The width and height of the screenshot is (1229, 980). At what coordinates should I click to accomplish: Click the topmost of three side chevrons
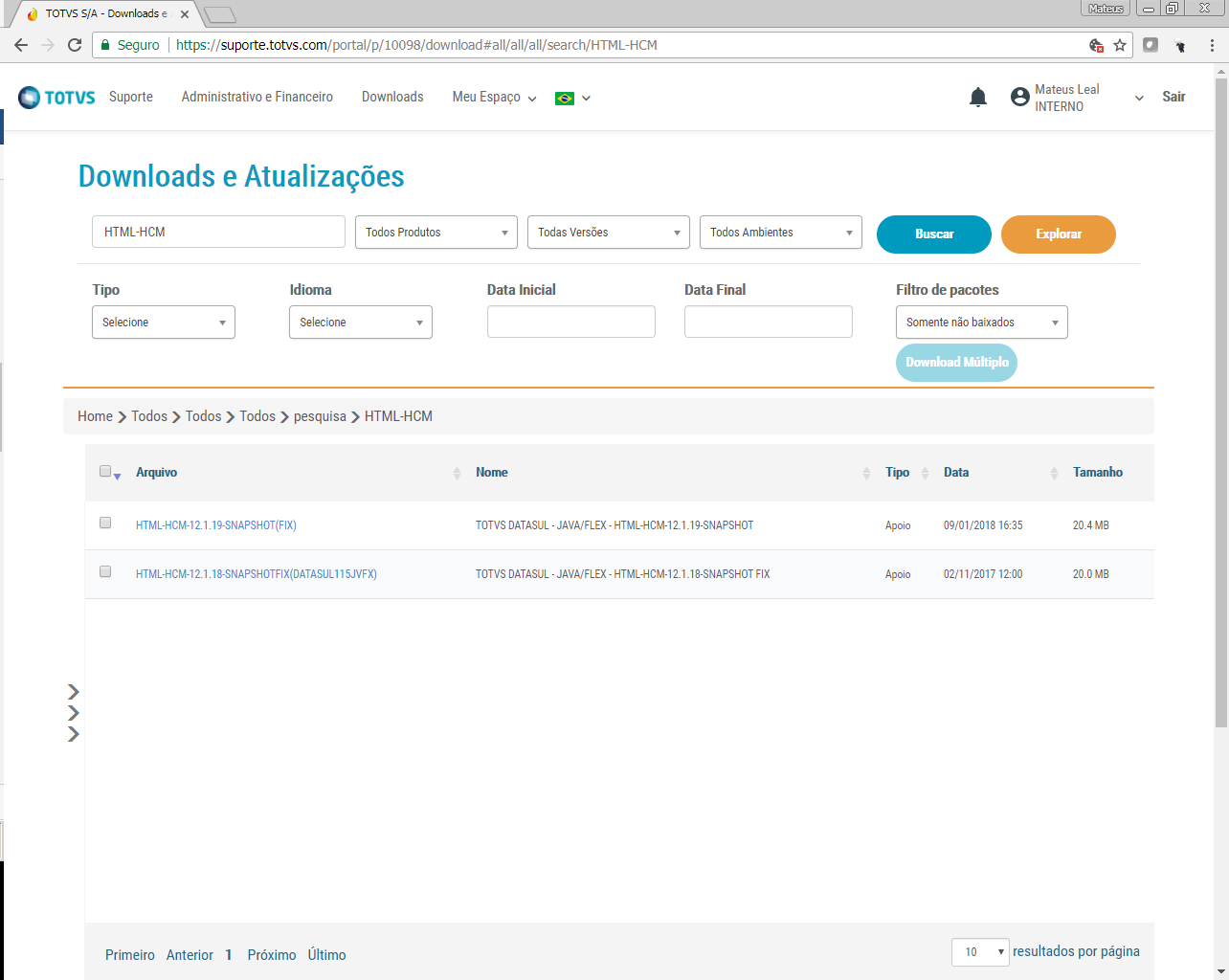point(73,692)
